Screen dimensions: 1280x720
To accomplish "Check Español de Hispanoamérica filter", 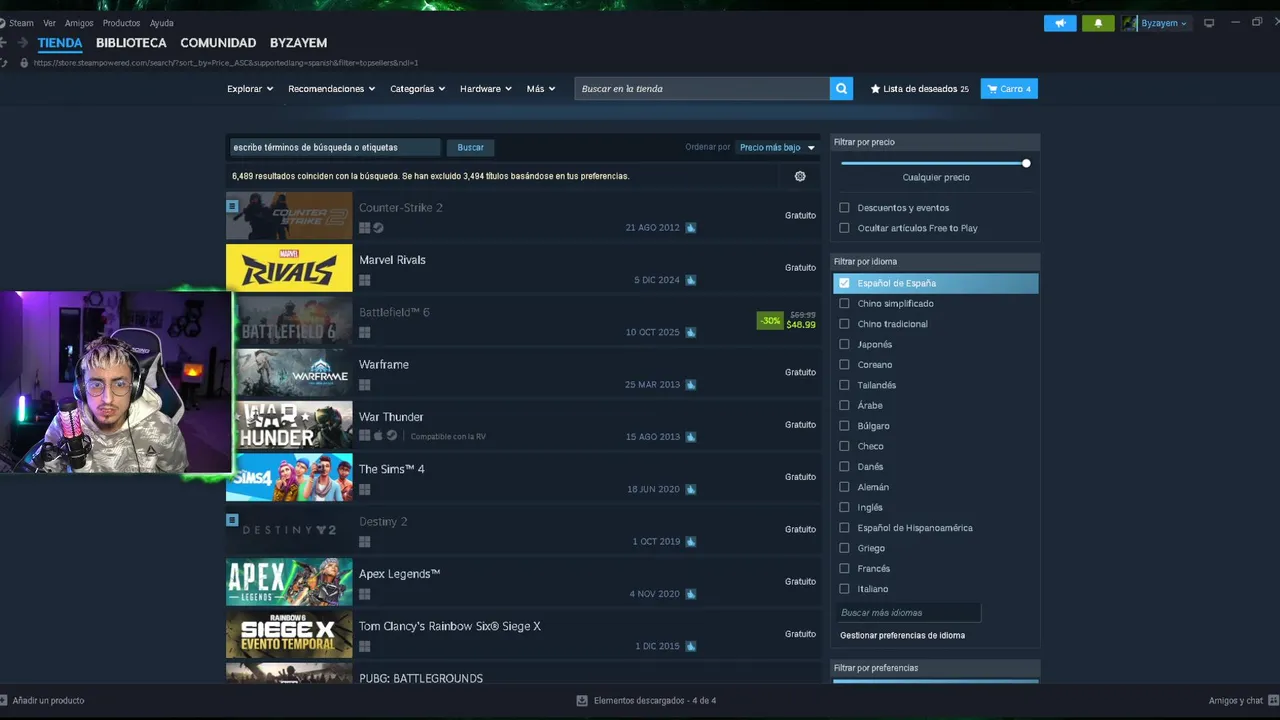I will [x=845, y=528].
